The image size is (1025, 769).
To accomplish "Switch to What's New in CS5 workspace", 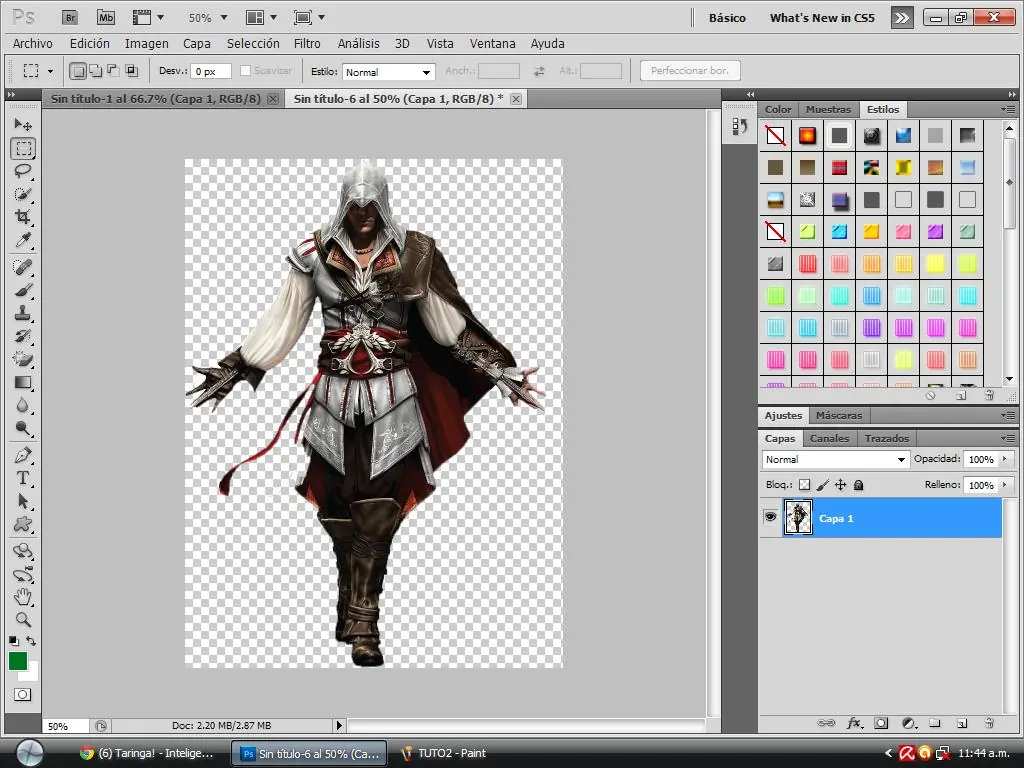I will click(822, 18).
